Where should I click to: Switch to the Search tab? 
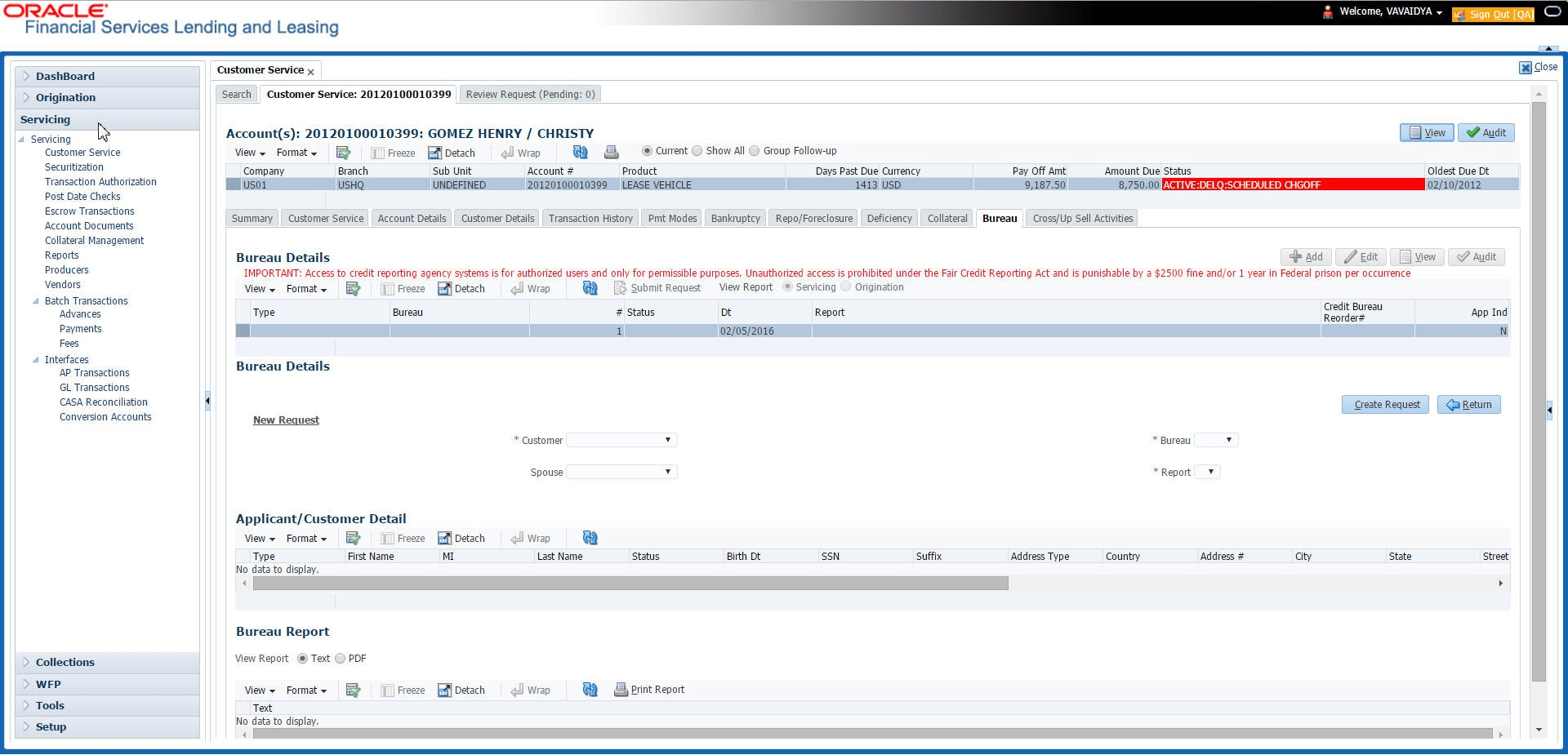click(x=237, y=94)
